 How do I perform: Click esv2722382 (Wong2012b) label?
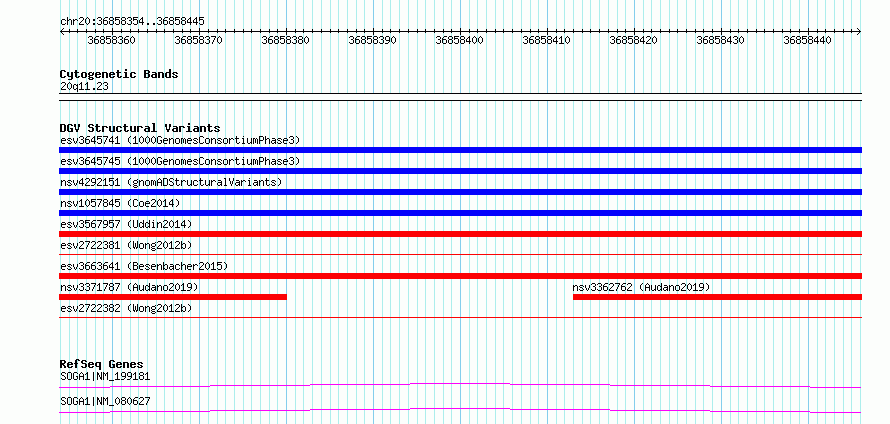click(x=126, y=308)
